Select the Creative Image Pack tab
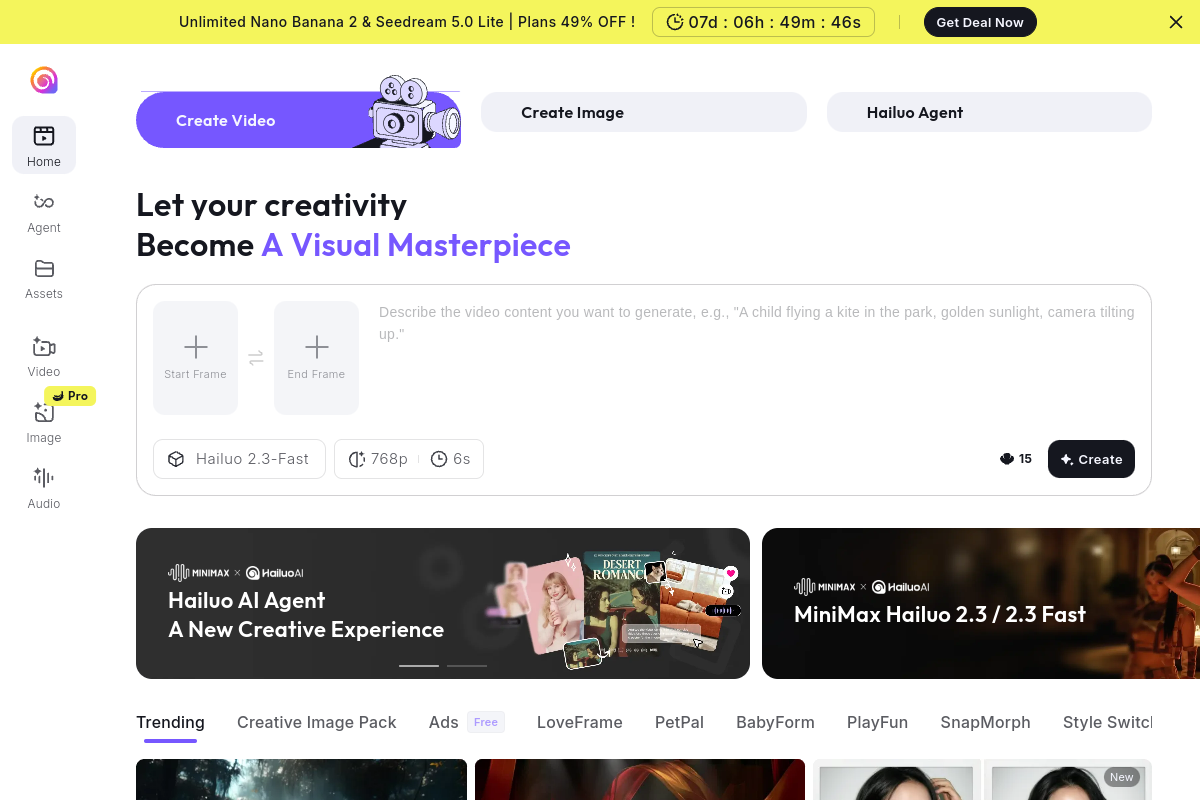Image resolution: width=1200 pixels, height=800 pixels. pyautogui.click(x=316, y=722)
